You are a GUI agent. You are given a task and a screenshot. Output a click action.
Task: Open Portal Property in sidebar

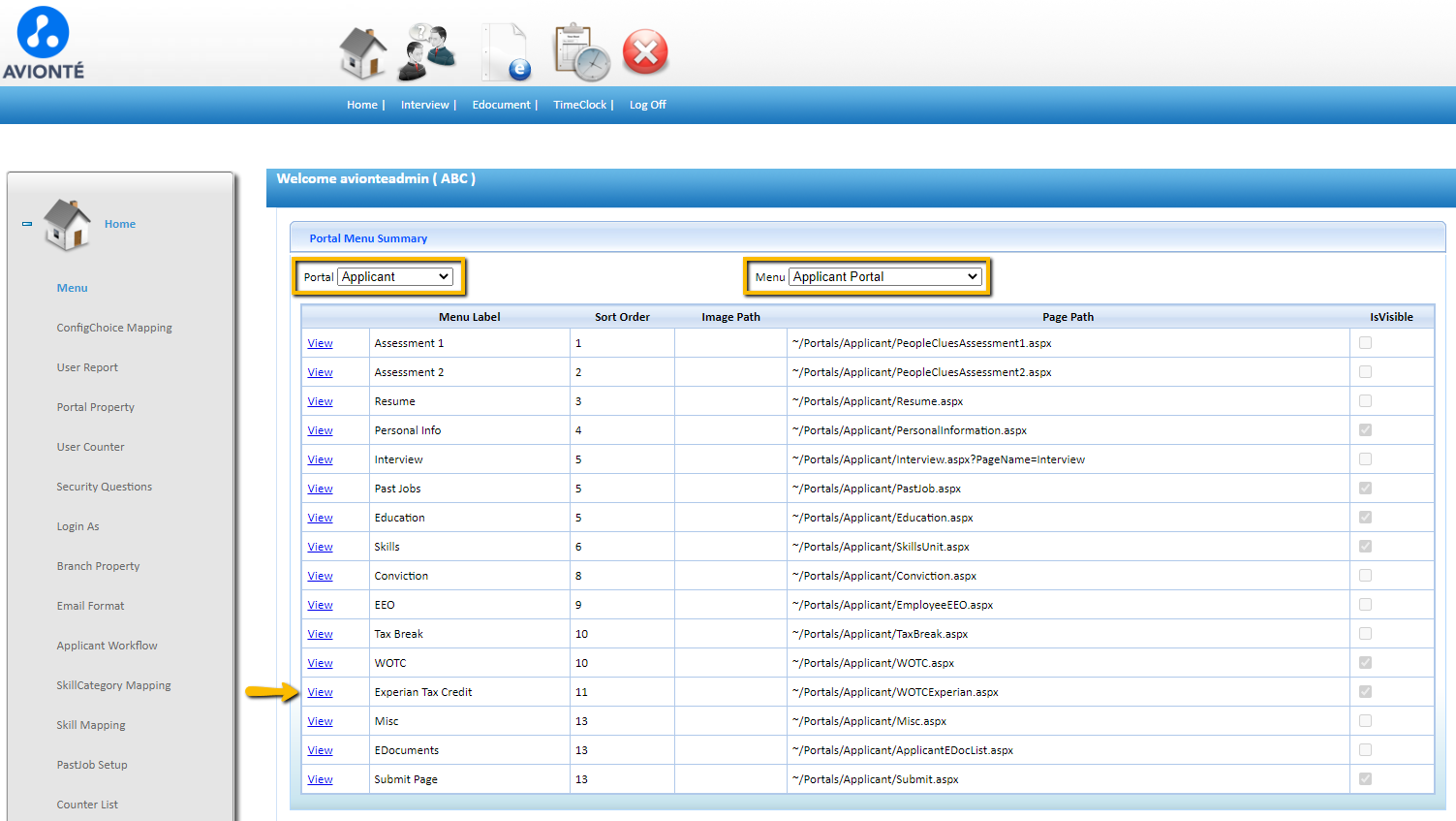point(95,407)
